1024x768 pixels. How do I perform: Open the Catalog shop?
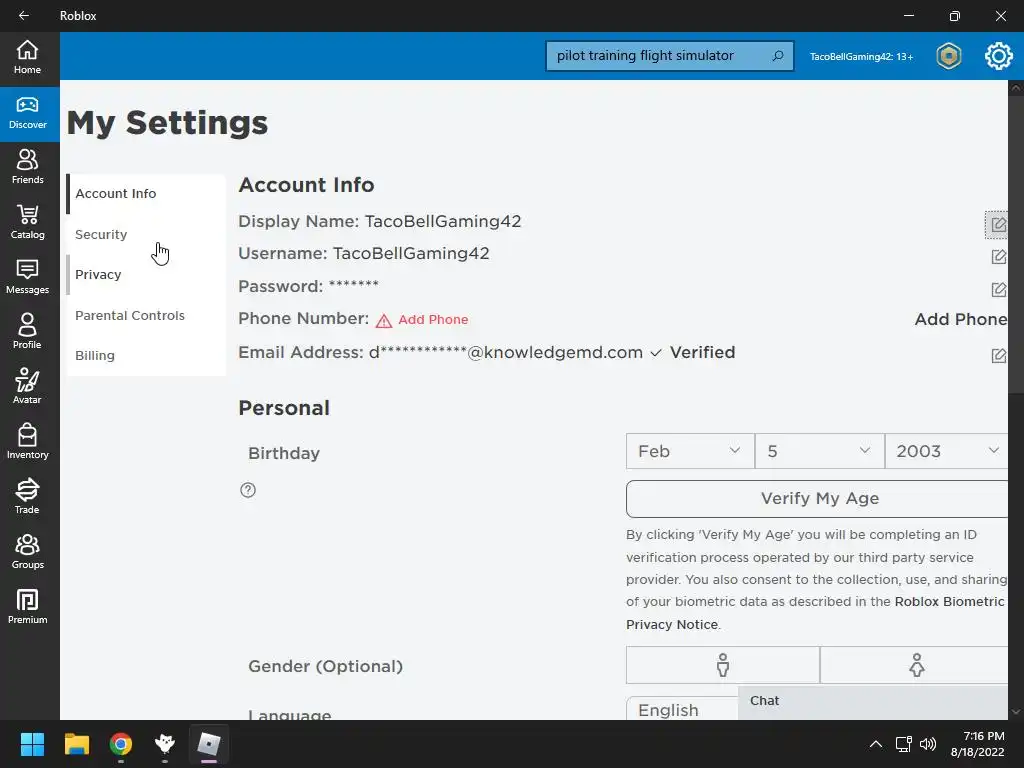(27, 223)
